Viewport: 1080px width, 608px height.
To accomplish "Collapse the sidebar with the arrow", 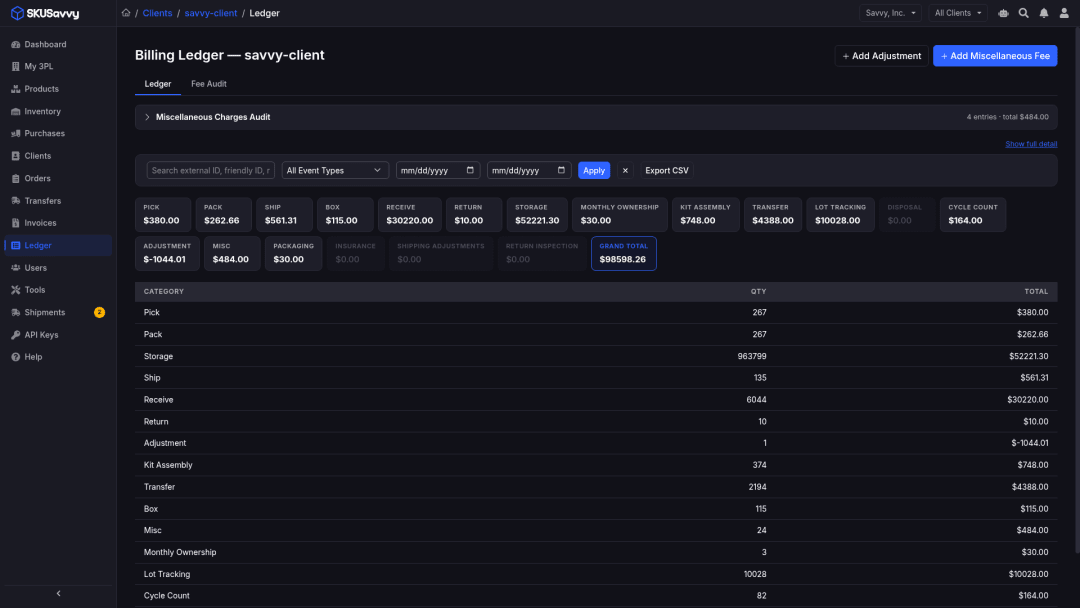I will tap(58, 594).
